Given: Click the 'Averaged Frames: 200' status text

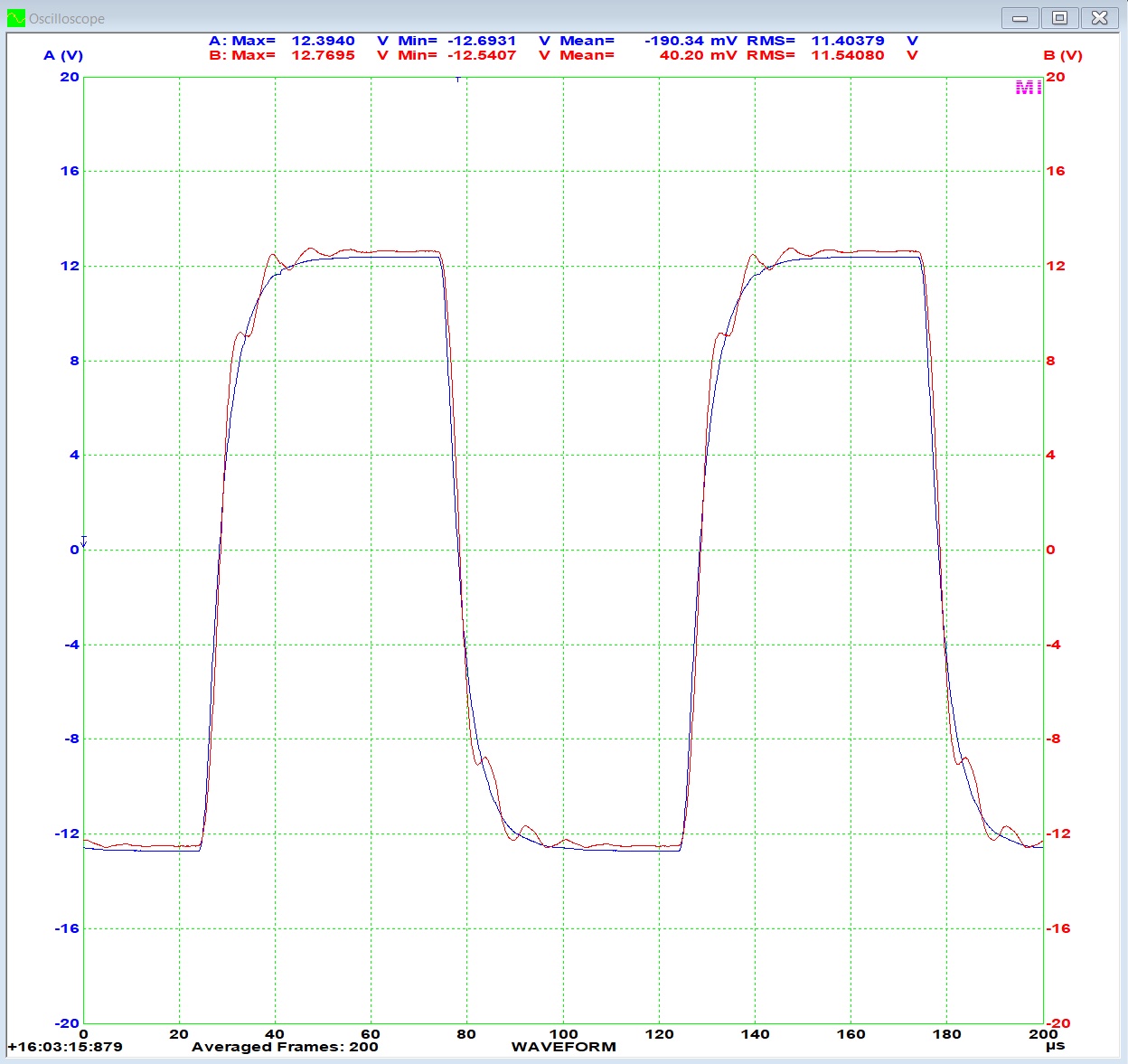Looking at the screenshot, I should (285, 1047).
